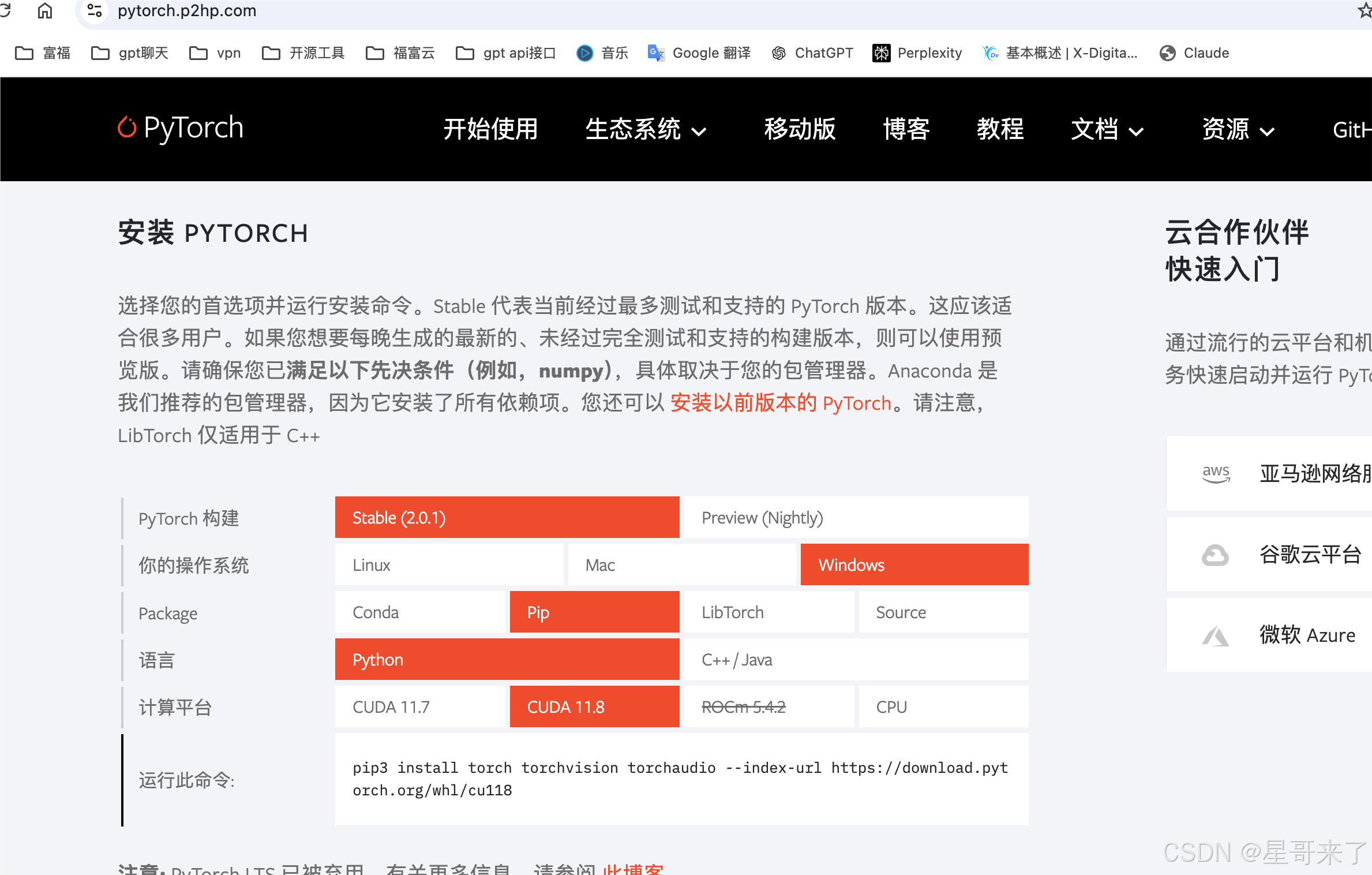
Task: Open the 博客 menu item
Action: tap(906, 129)
